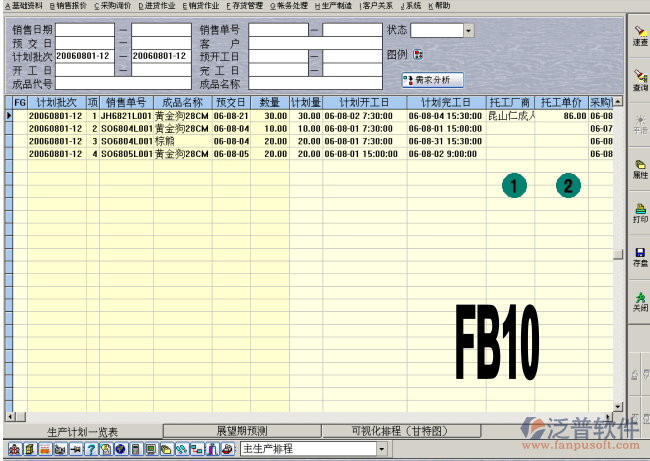650x461 pixels.
Task: Click vertical scrollbar up arrow of grid
Action: click(618, 101)
